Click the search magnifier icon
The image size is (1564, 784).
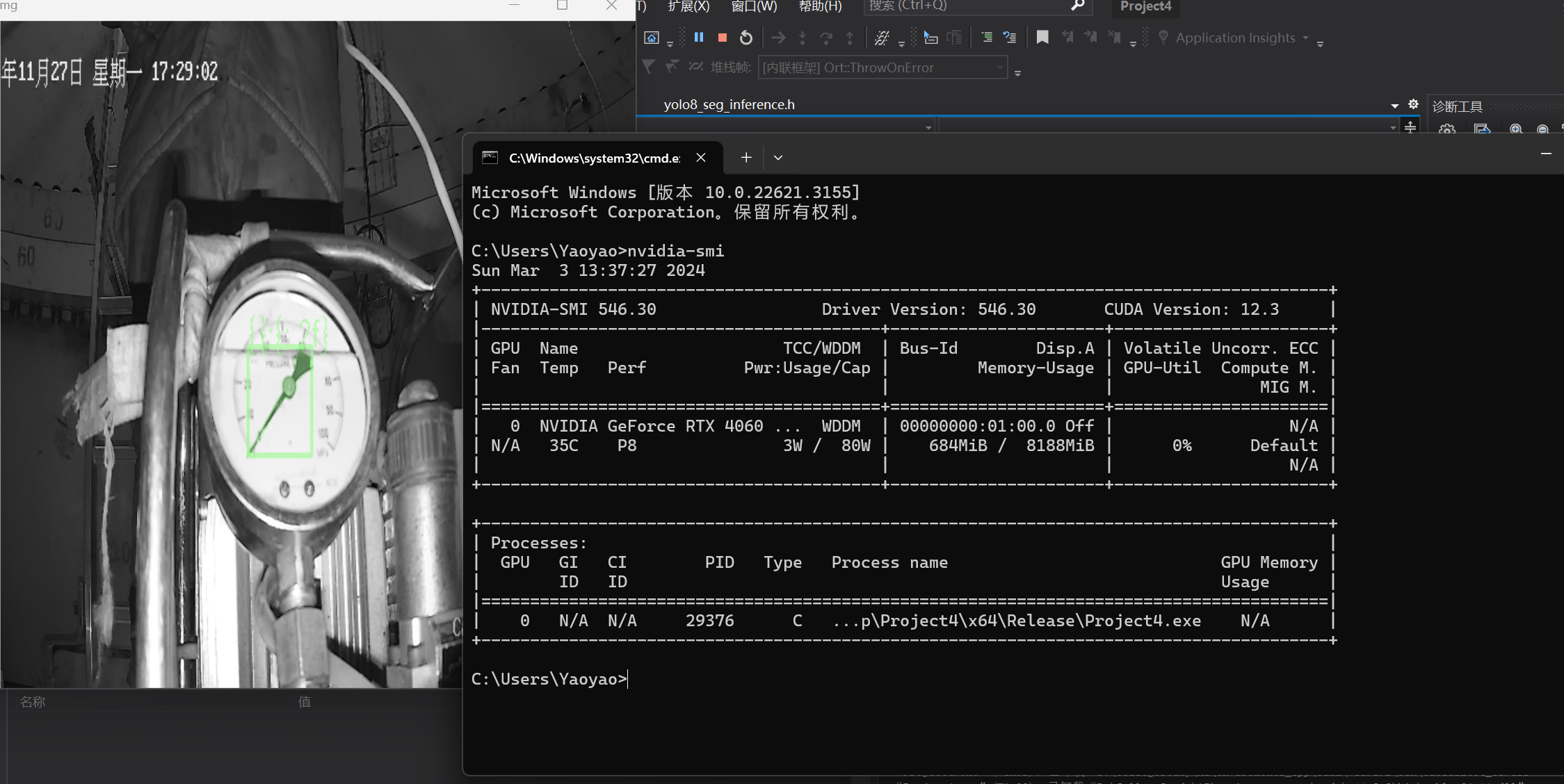click(x=1077, y=6)
